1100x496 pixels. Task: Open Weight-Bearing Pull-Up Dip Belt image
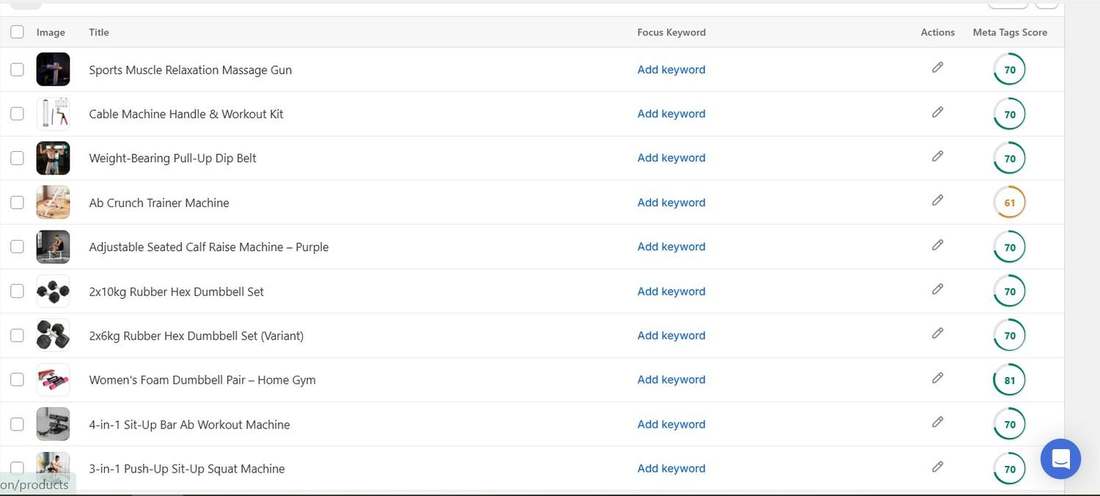click(53, 158)
